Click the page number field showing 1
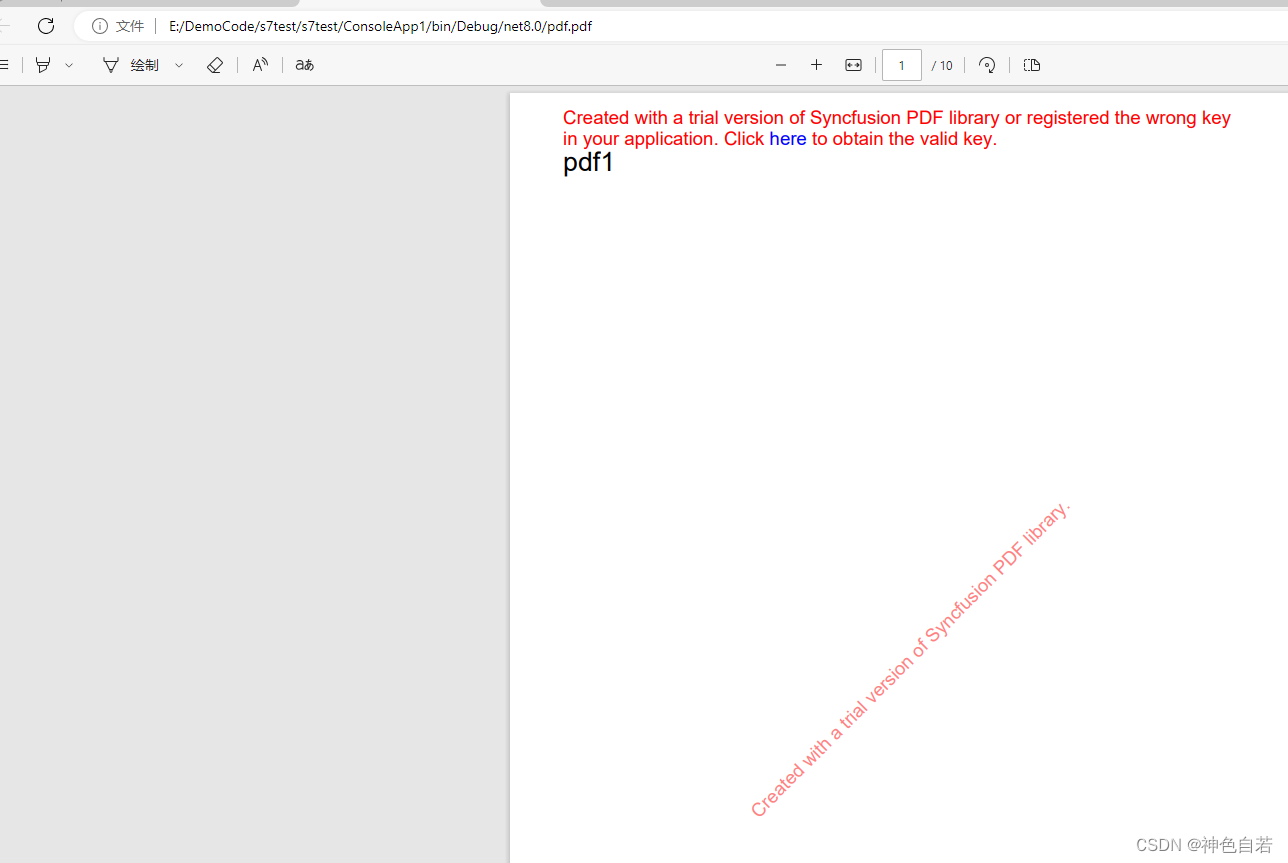This screenshot has width=1288, height=863. tap(901, 65)
